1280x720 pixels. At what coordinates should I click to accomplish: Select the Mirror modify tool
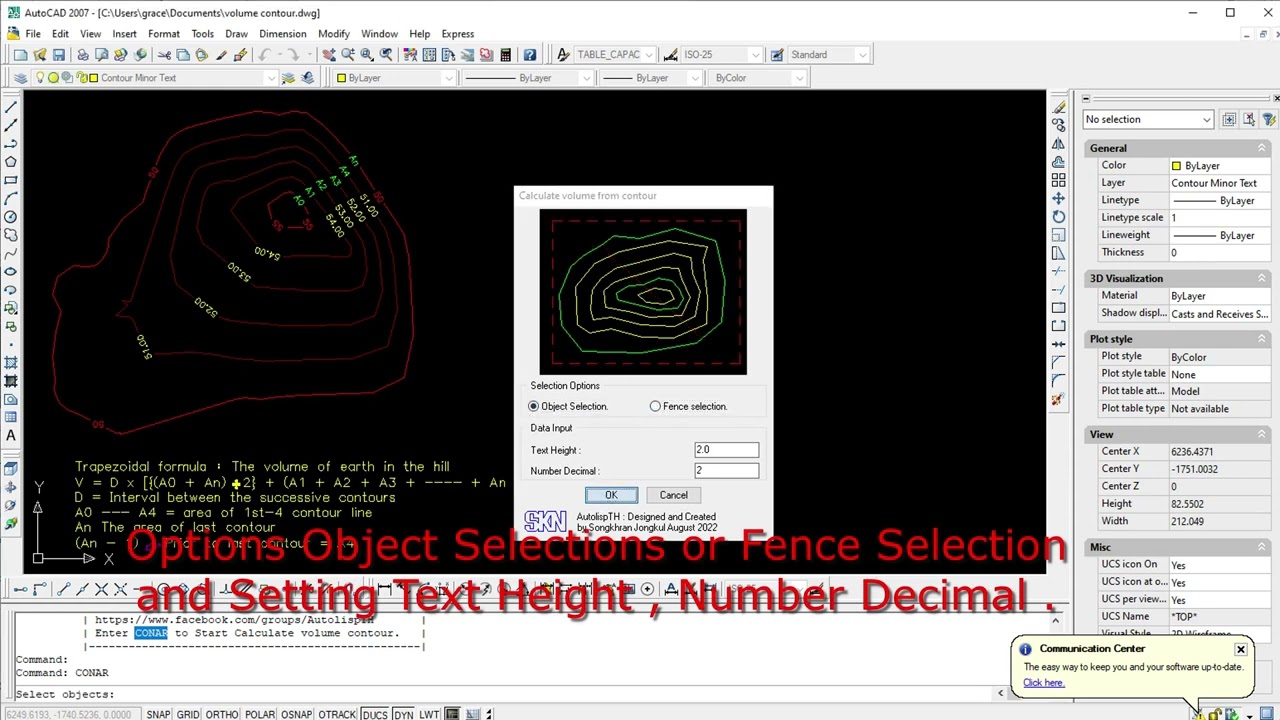click(1058, 144)
